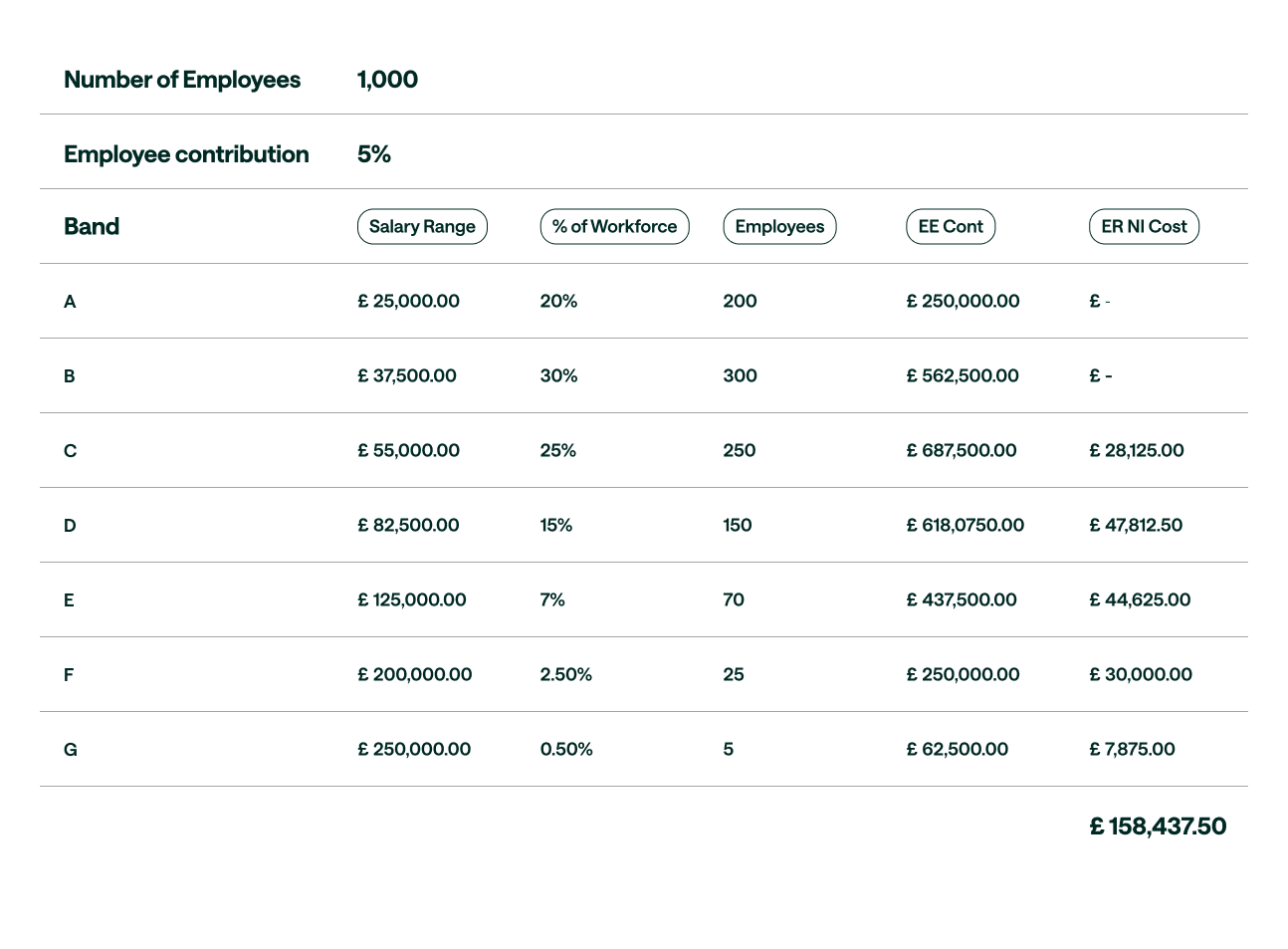Click the 200 employees cell

coord(740,301)
